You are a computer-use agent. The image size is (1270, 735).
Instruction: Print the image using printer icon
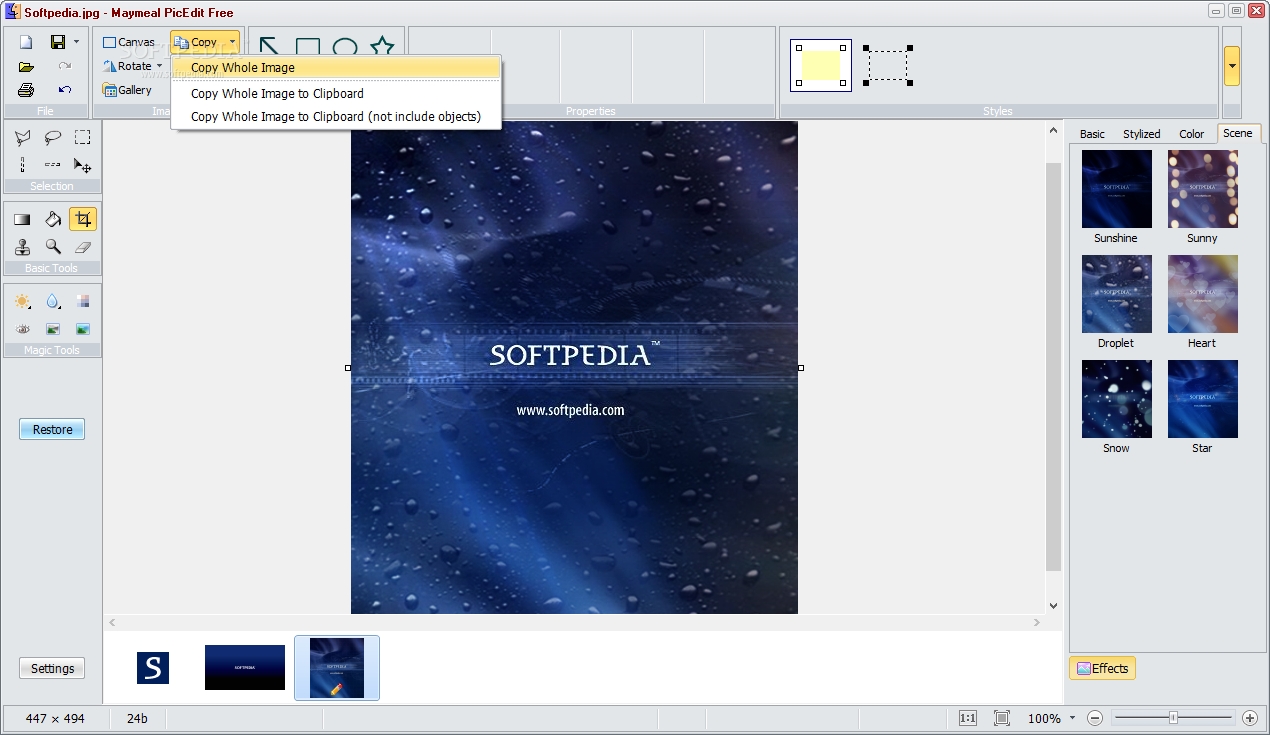click(x=26, y=90)
